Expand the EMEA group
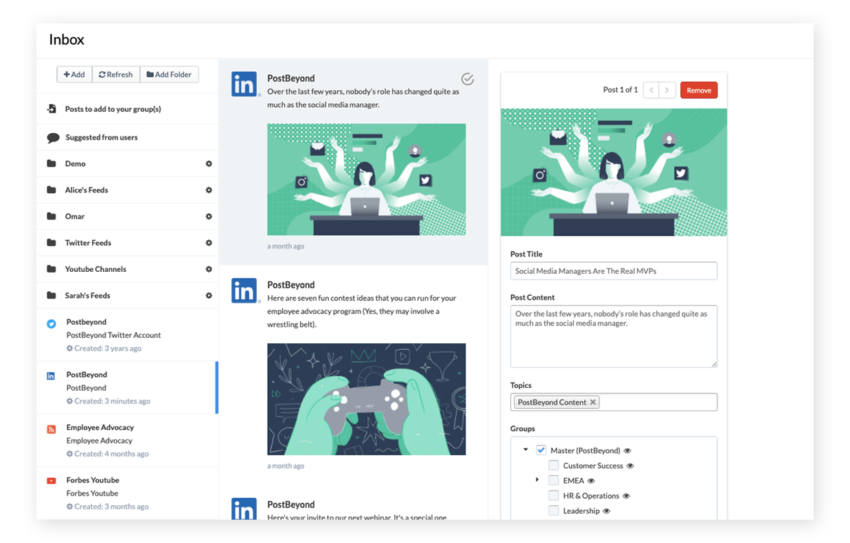This screenshot has width=850, height=543. (x=537, y=480)
